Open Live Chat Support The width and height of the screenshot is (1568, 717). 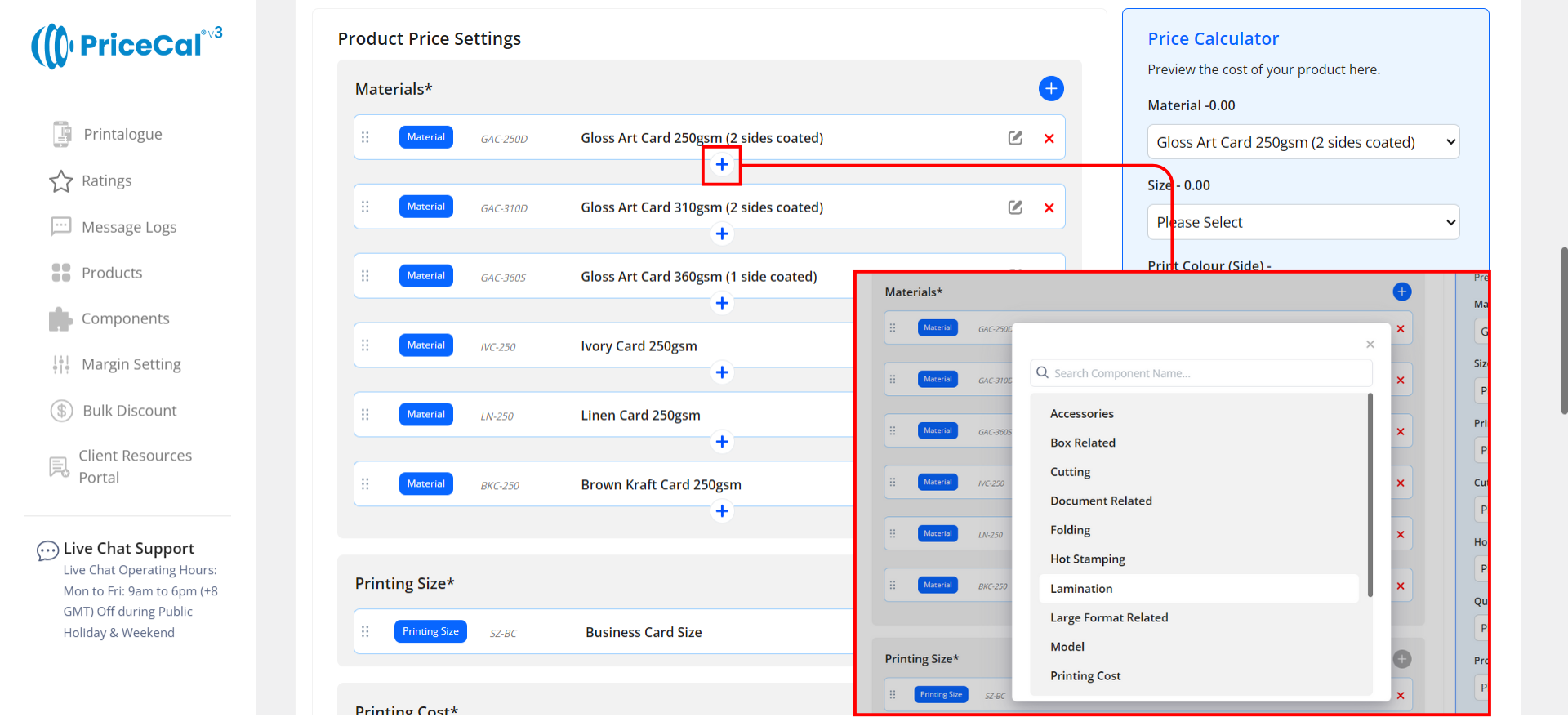coord(128,549)
